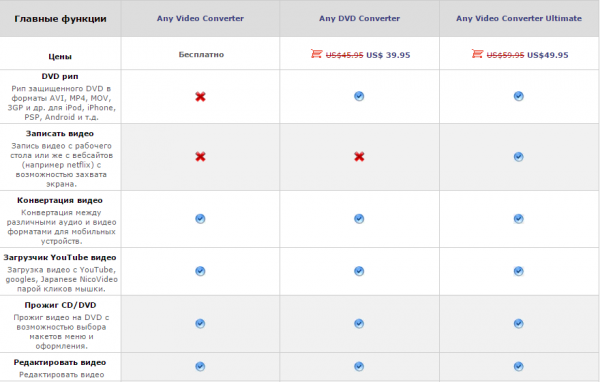Click the Загрузчик YouTube check mark under Any Video Converter Ultimate
Viewport: 600px width, 382px height.
(518, 271)
